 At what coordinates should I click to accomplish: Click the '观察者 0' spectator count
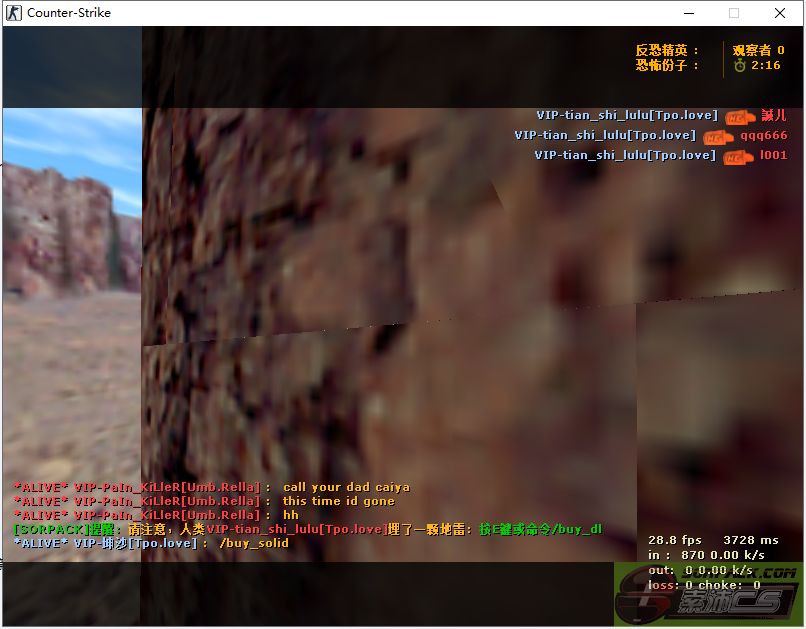[x=758, y=50]
